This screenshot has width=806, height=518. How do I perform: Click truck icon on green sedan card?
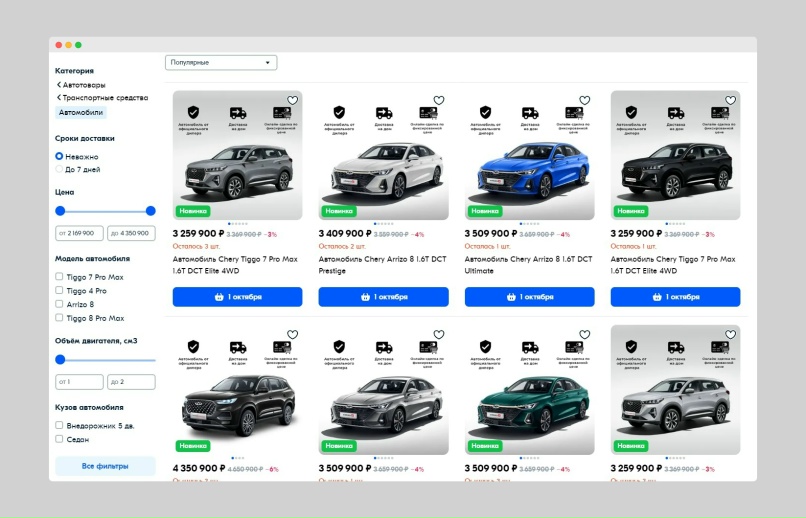point(529,347)
